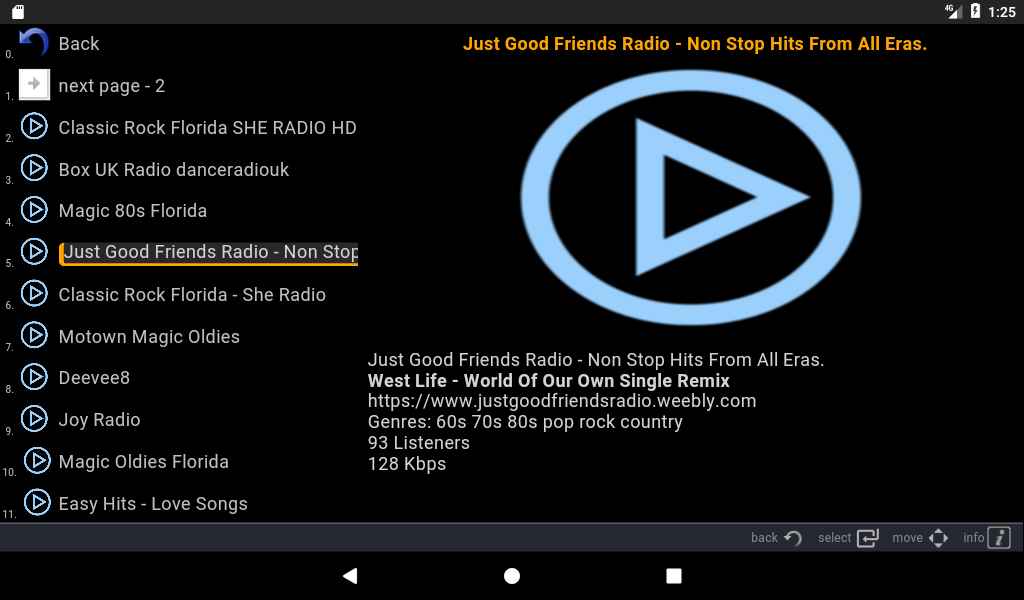Screen dimensions: 1024x600
Task: Click the back undo icon in bottom bar
Action: 793,538
